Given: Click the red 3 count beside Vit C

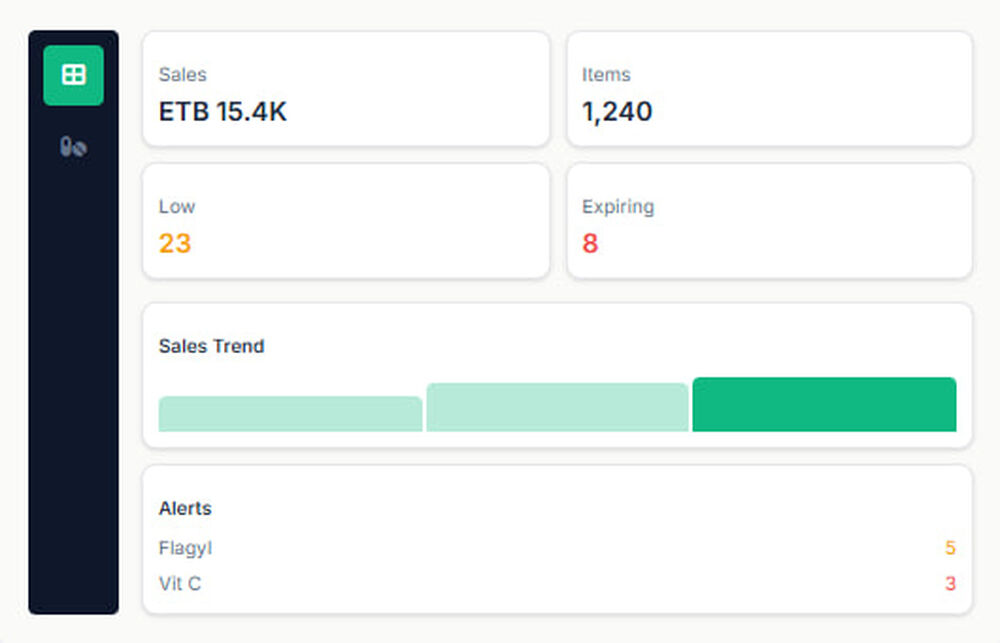Looking at the screenshot, I should click(x=950, y=583).
